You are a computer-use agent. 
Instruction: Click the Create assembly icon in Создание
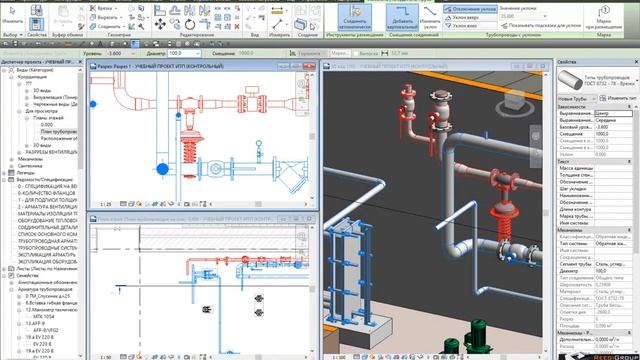[x=300, y=24]
